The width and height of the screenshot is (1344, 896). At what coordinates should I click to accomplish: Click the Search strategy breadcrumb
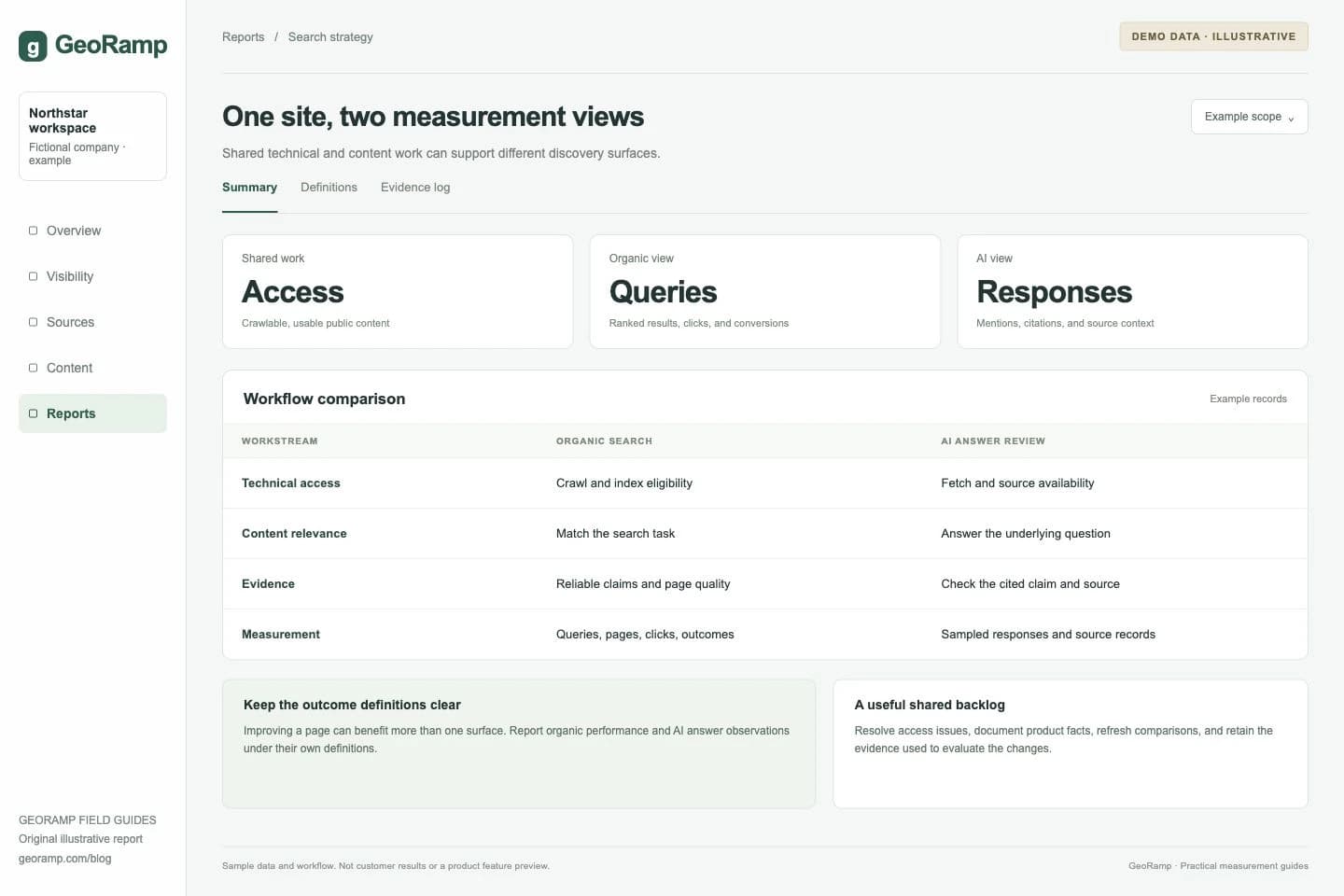tap(330, 37)
